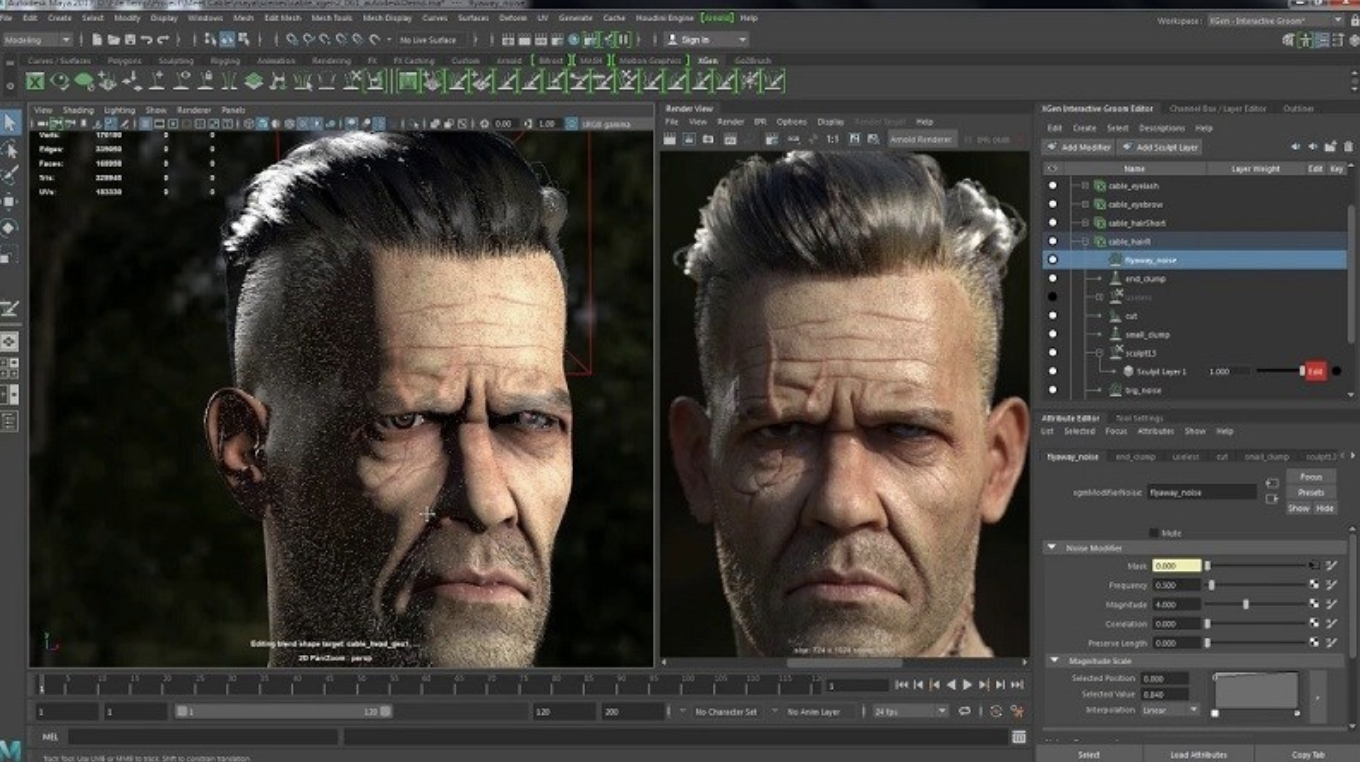Viewport: 1360px width, 762px height.
Task: Open the 24 fps frame rate dropdown
Action: pyautogui.click(x=910, y=712)
